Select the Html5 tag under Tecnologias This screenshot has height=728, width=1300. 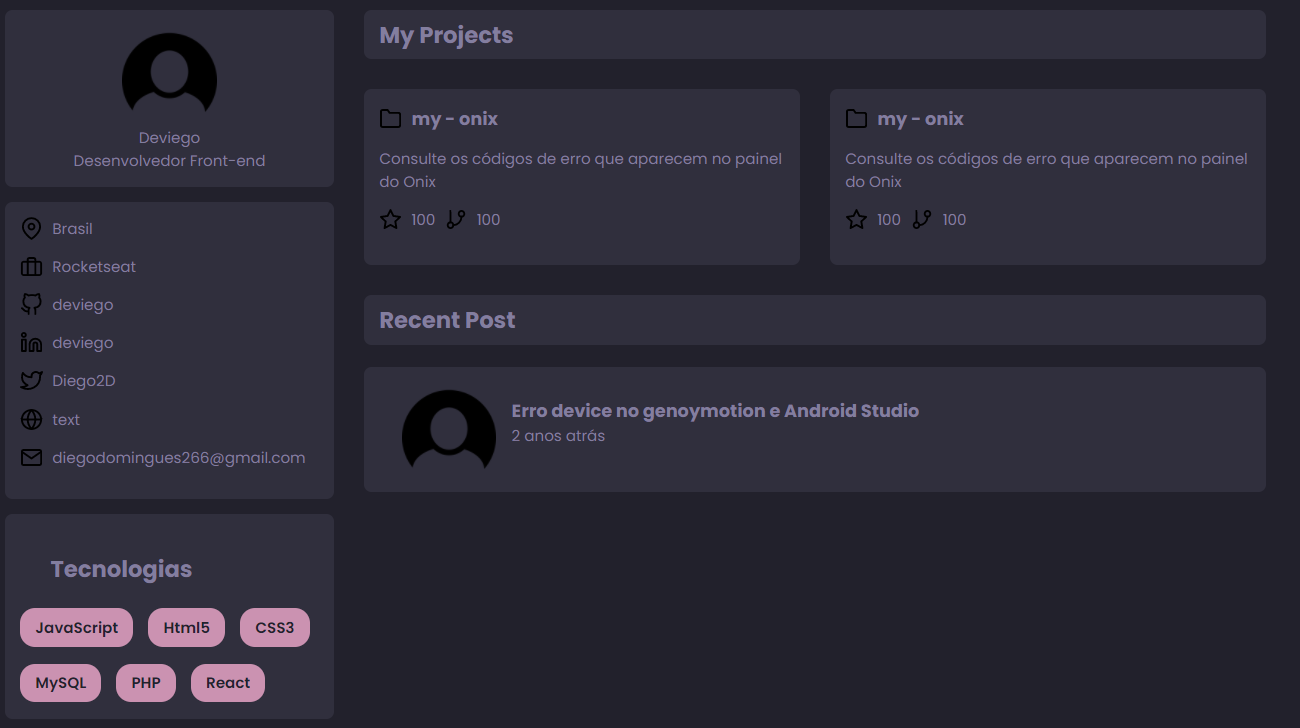186,627
